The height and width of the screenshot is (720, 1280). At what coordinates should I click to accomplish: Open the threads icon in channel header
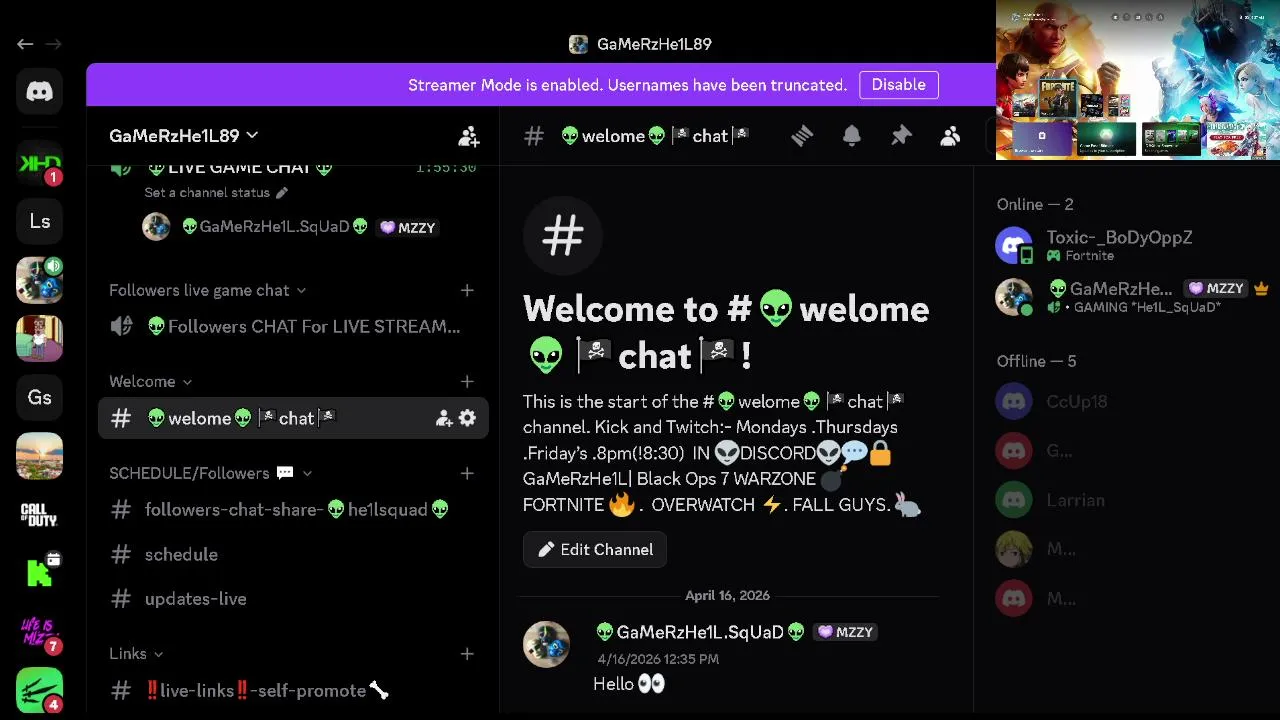[802, 136]
